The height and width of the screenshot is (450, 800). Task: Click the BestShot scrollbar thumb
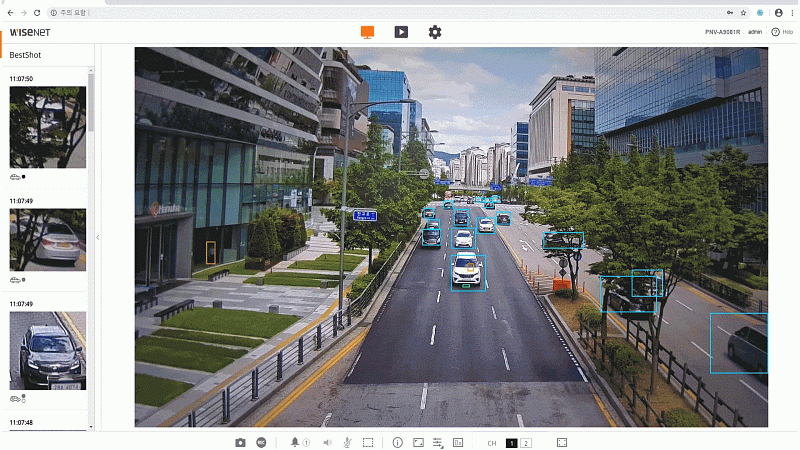click(91, 103)
